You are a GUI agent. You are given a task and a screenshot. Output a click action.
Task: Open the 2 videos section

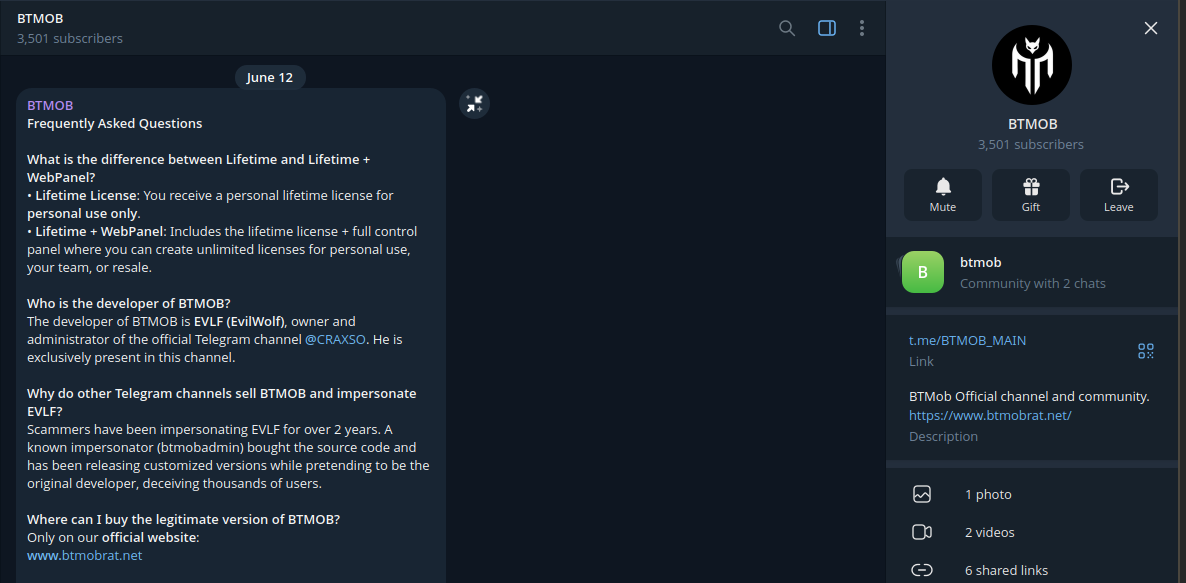(x=1032, y=532)
